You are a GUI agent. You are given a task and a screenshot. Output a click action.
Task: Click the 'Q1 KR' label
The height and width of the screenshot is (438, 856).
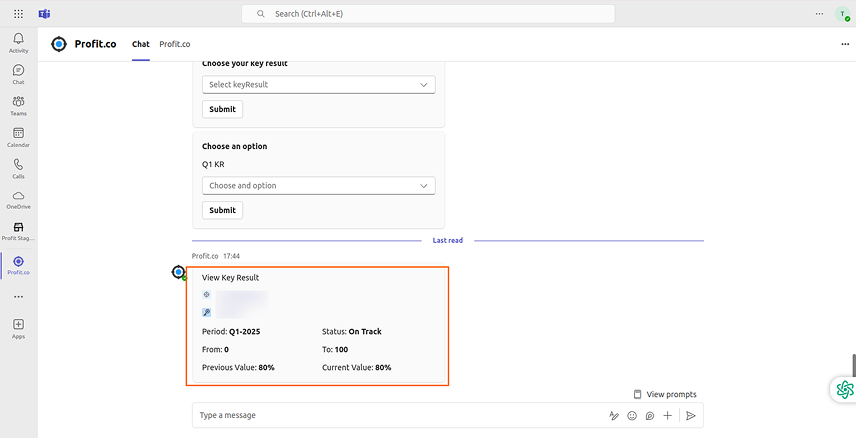pos(213,164)
